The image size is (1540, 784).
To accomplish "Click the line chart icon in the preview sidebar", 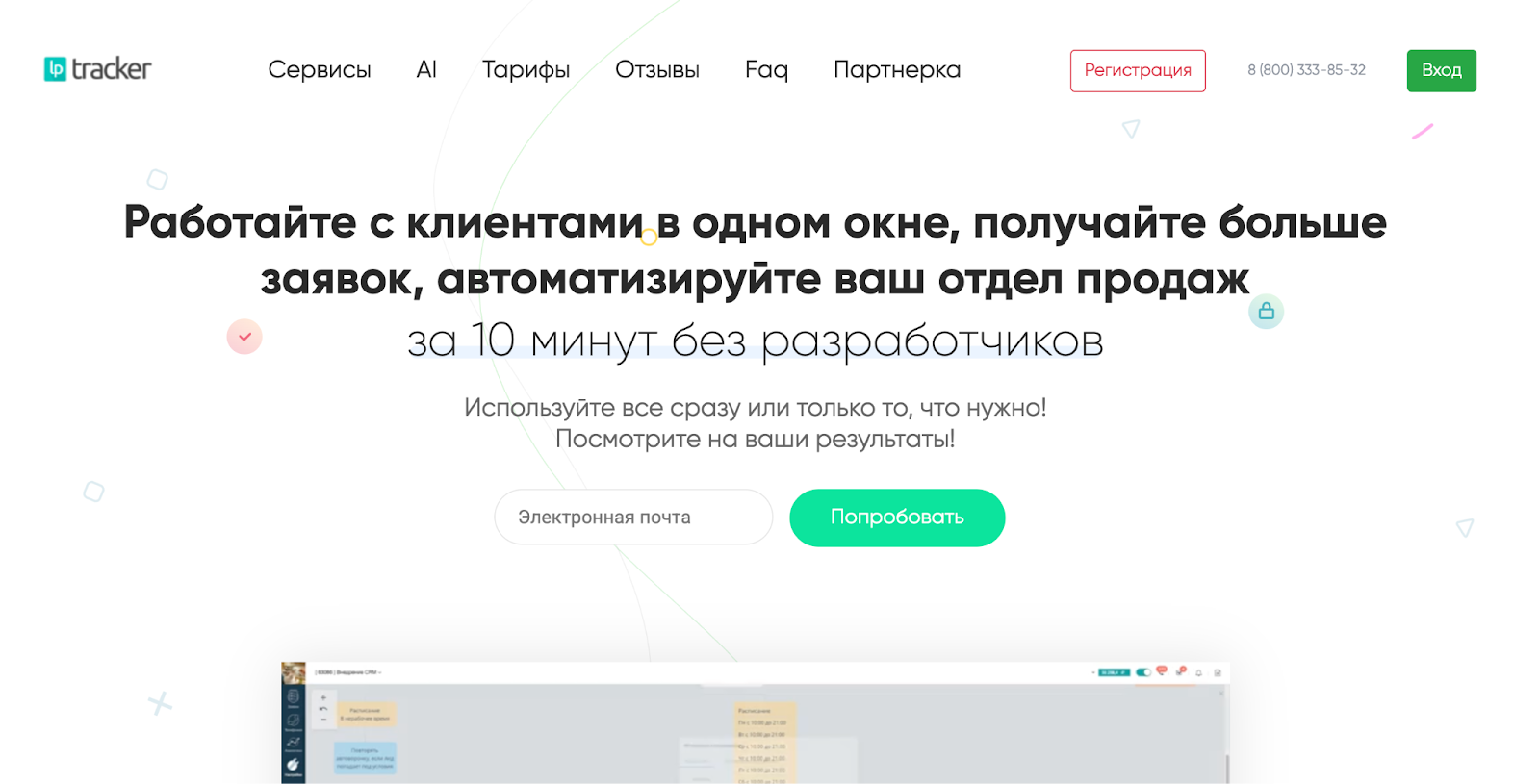I will (293, 743).
